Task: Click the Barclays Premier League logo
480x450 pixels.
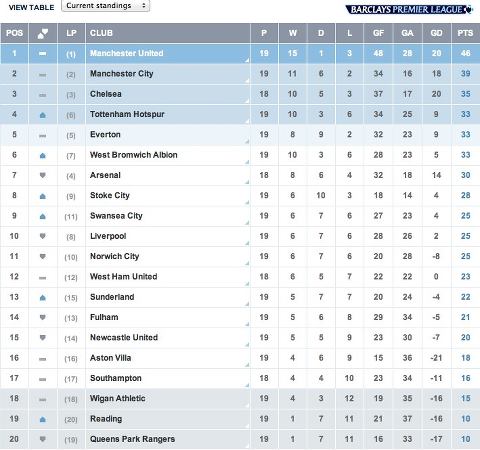Action: point(409,9)
